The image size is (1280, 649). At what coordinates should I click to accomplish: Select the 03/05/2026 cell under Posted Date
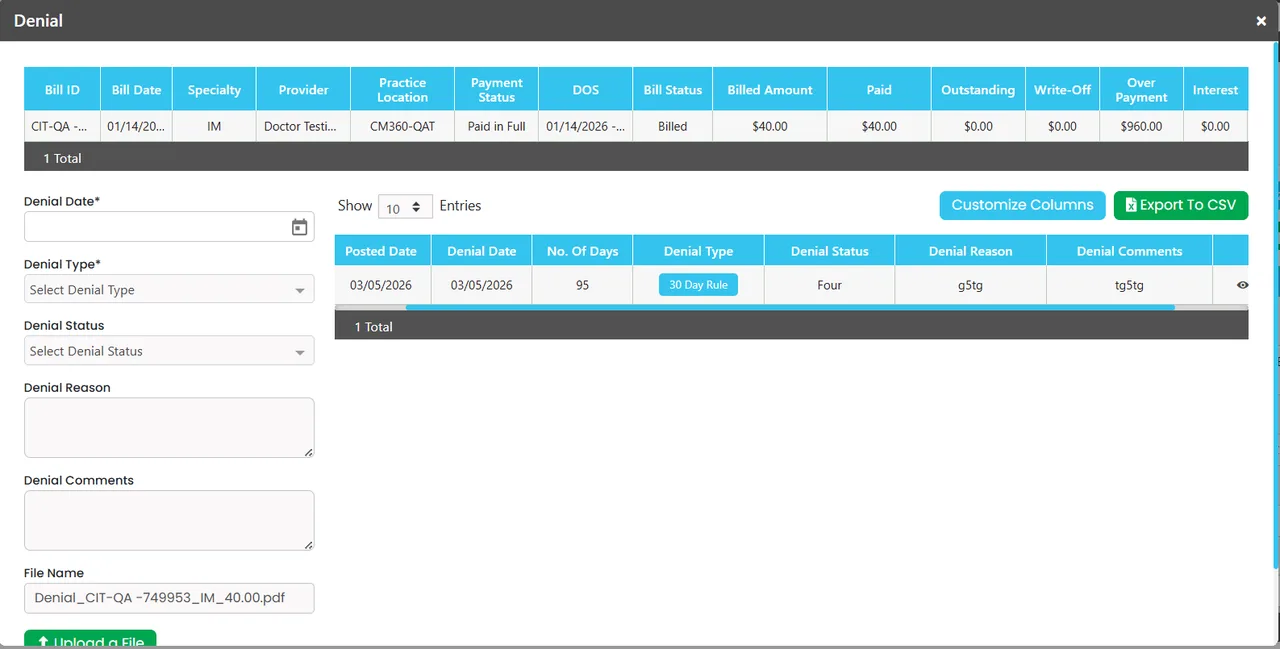coord(381,285)
